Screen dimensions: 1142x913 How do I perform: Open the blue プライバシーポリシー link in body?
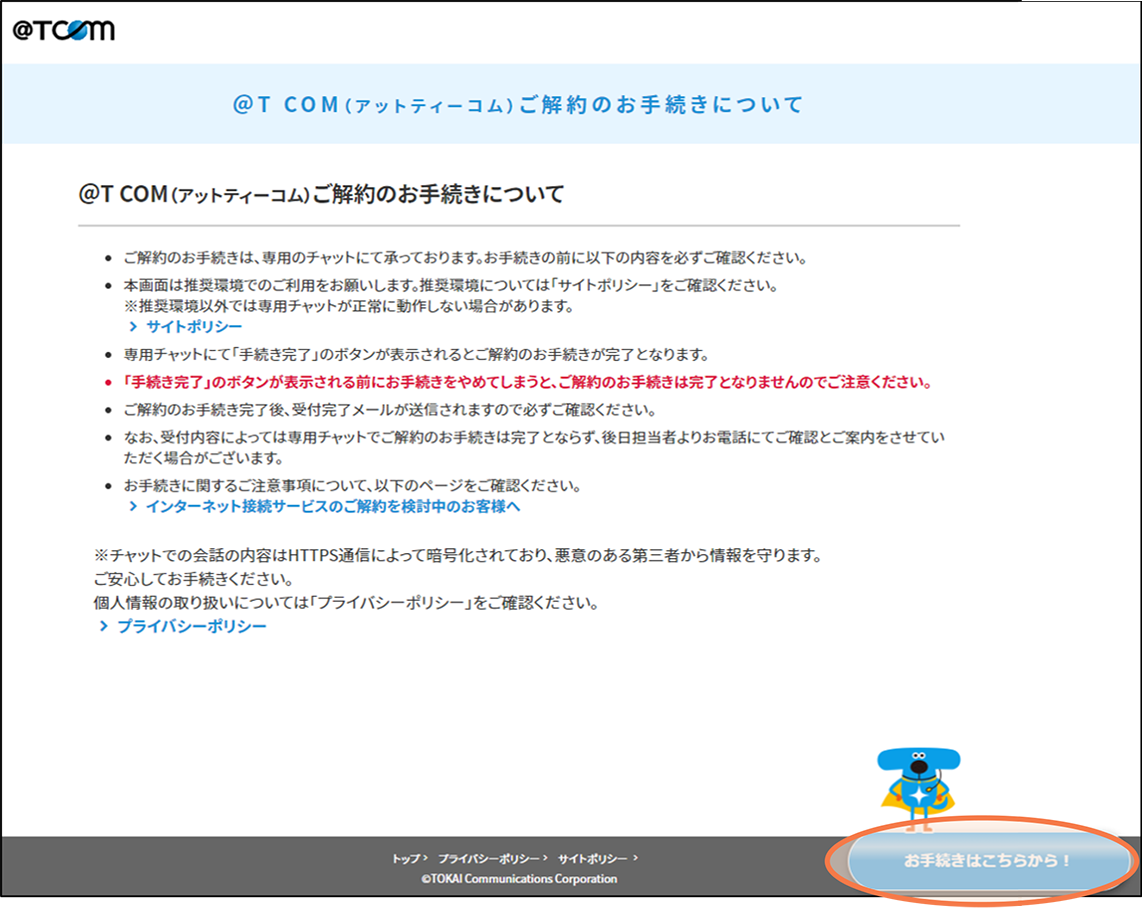point(192,627)
